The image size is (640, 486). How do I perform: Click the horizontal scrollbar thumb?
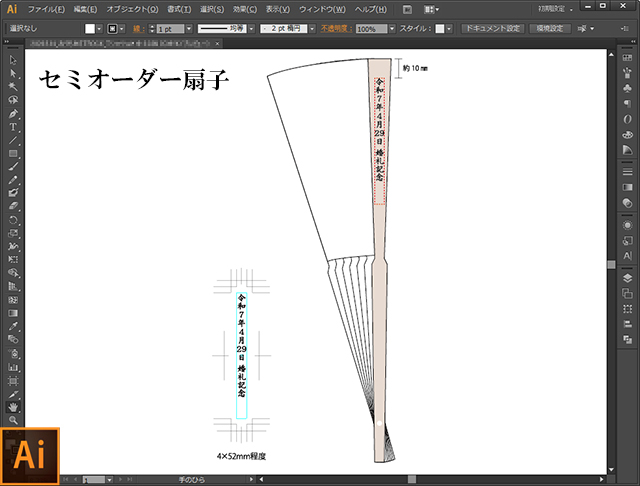[412, 479]
